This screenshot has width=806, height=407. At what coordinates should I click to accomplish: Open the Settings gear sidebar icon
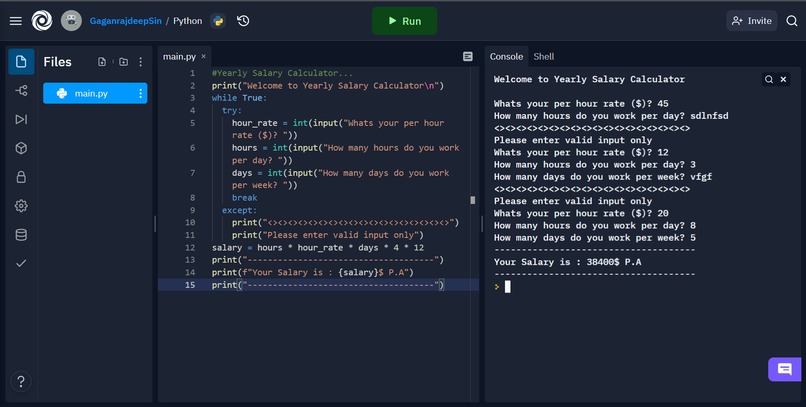[x=21, y=206]
